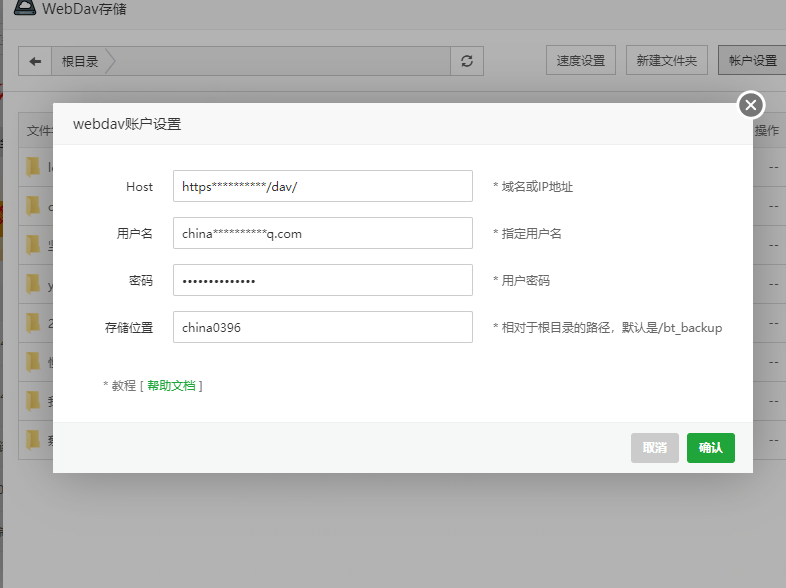Screen dimensions: 786x588
Task: Click the 存储位置 storage path field
Action: (x=322, y=327)
